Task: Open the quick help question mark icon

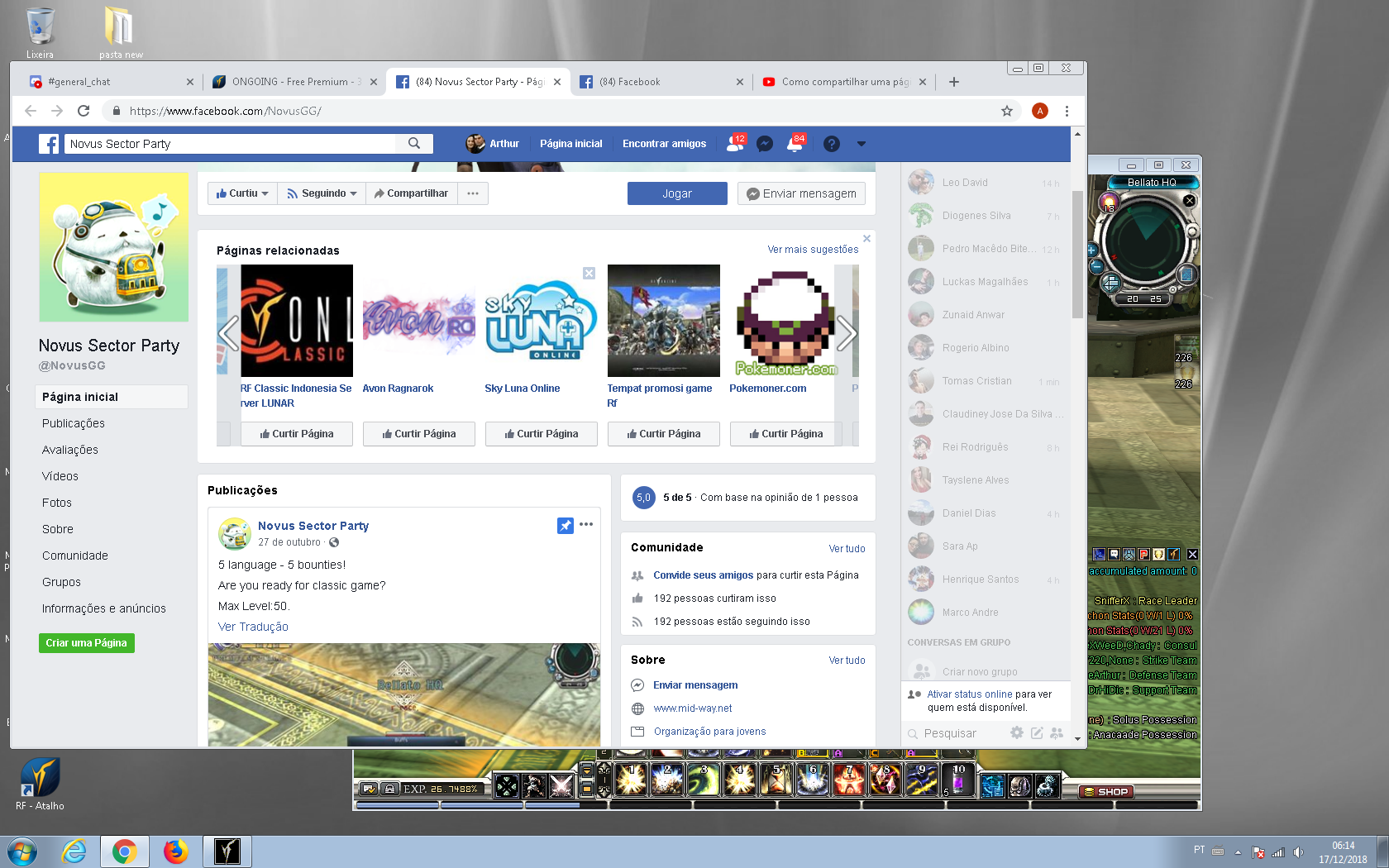Action: coord(832,144)
